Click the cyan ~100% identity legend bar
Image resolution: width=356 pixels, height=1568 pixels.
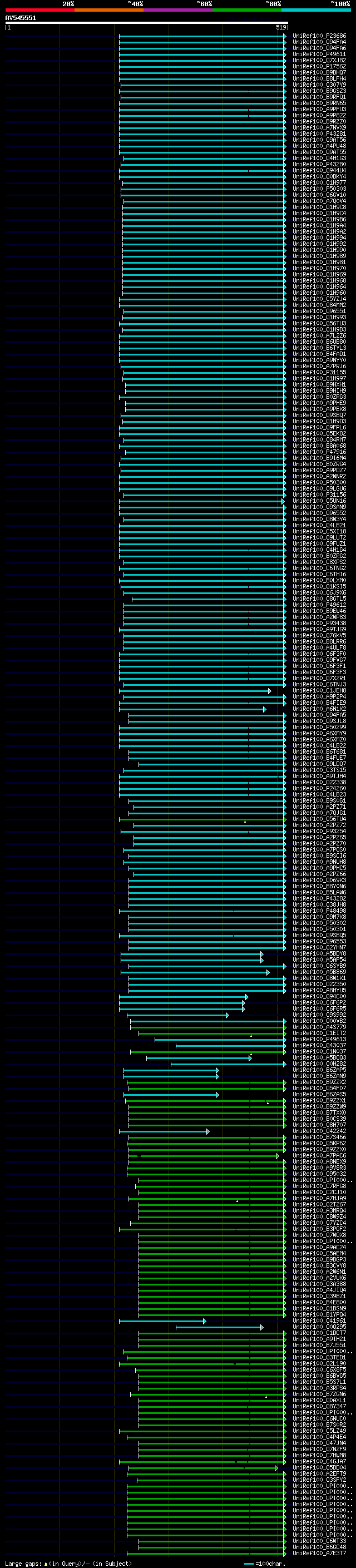(x=316, y=10)
